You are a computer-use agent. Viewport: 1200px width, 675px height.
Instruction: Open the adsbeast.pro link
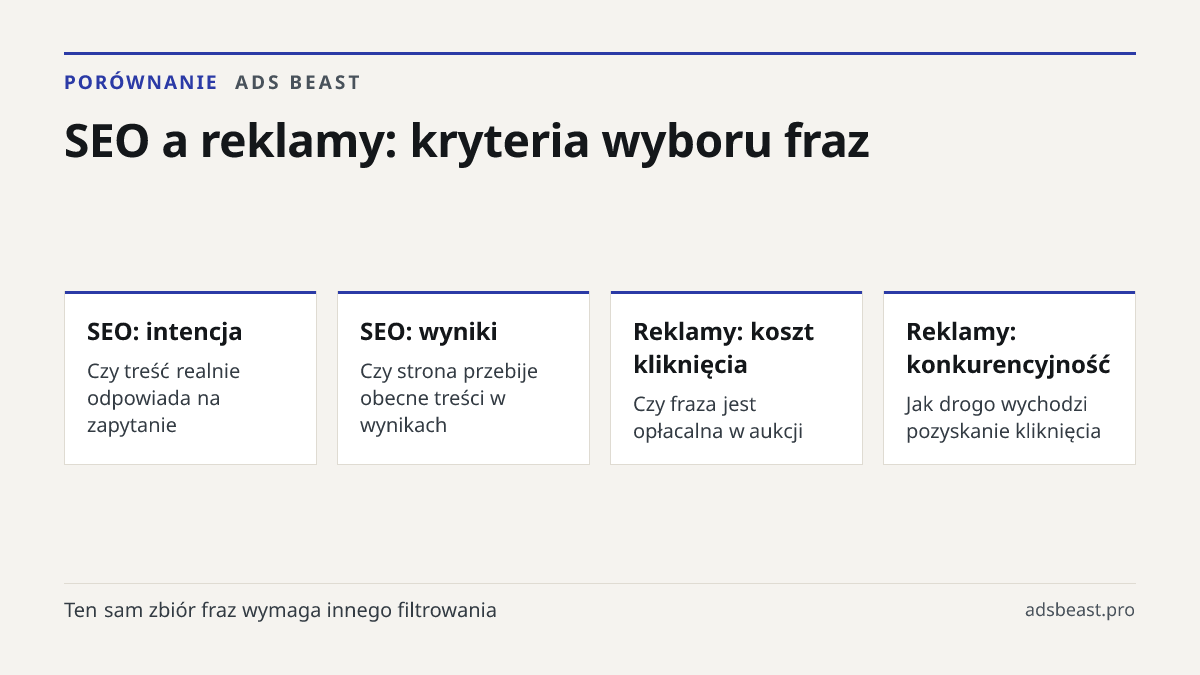(x=1080, y=610)
